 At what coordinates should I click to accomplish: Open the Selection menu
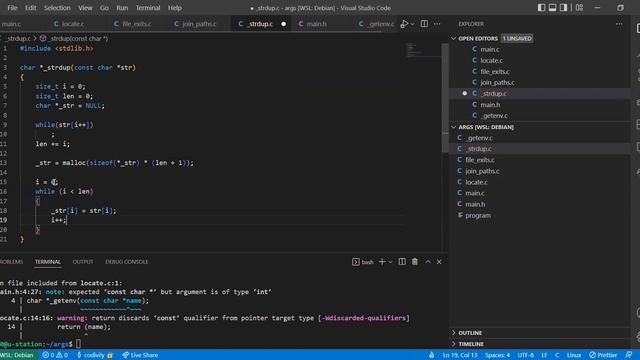click(x=57, y=8)
